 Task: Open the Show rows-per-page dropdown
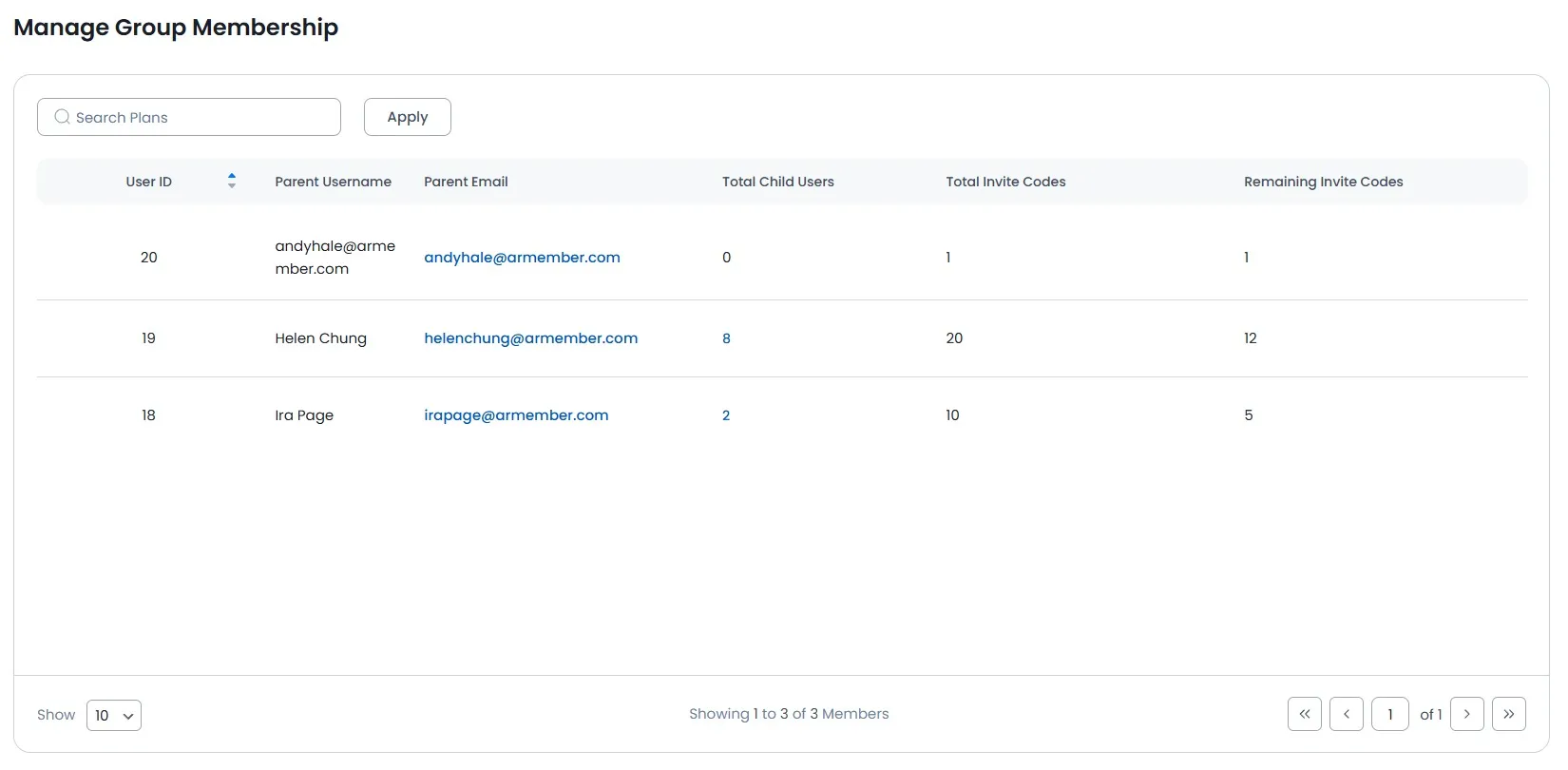tap(113, 715)
